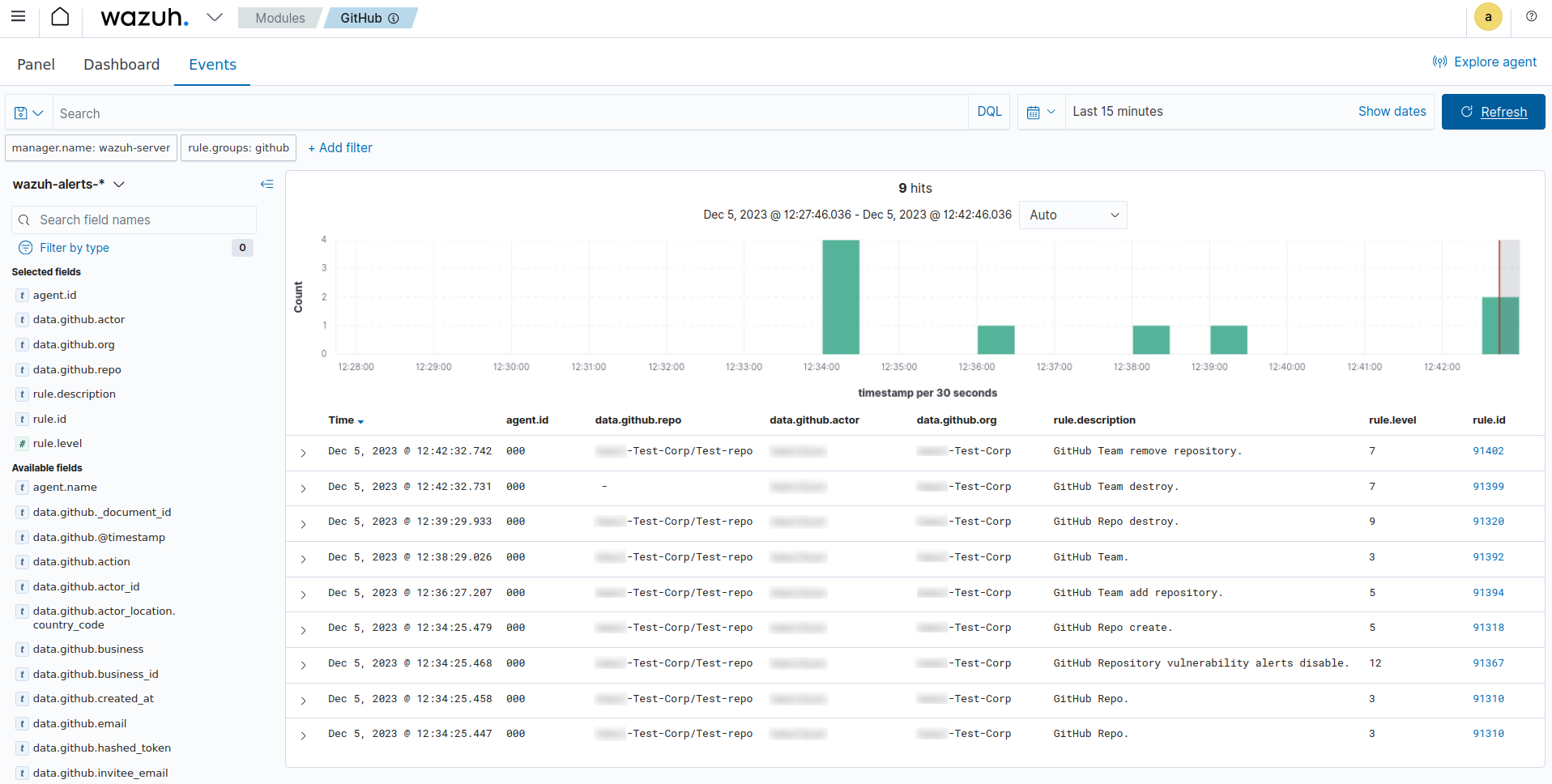The image size is (1552, 784).
Task: Click Add filter link
Action: coord(340,148)
